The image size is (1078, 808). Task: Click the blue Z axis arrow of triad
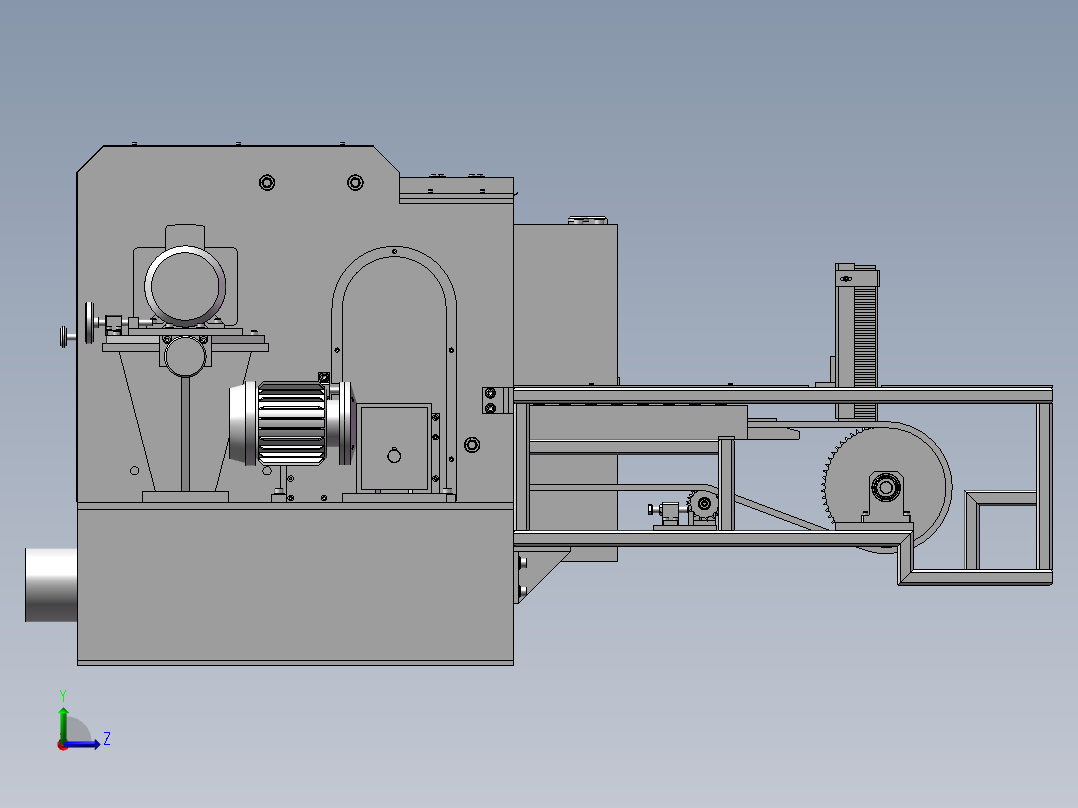pyautogui.click(x=84, y=744)
